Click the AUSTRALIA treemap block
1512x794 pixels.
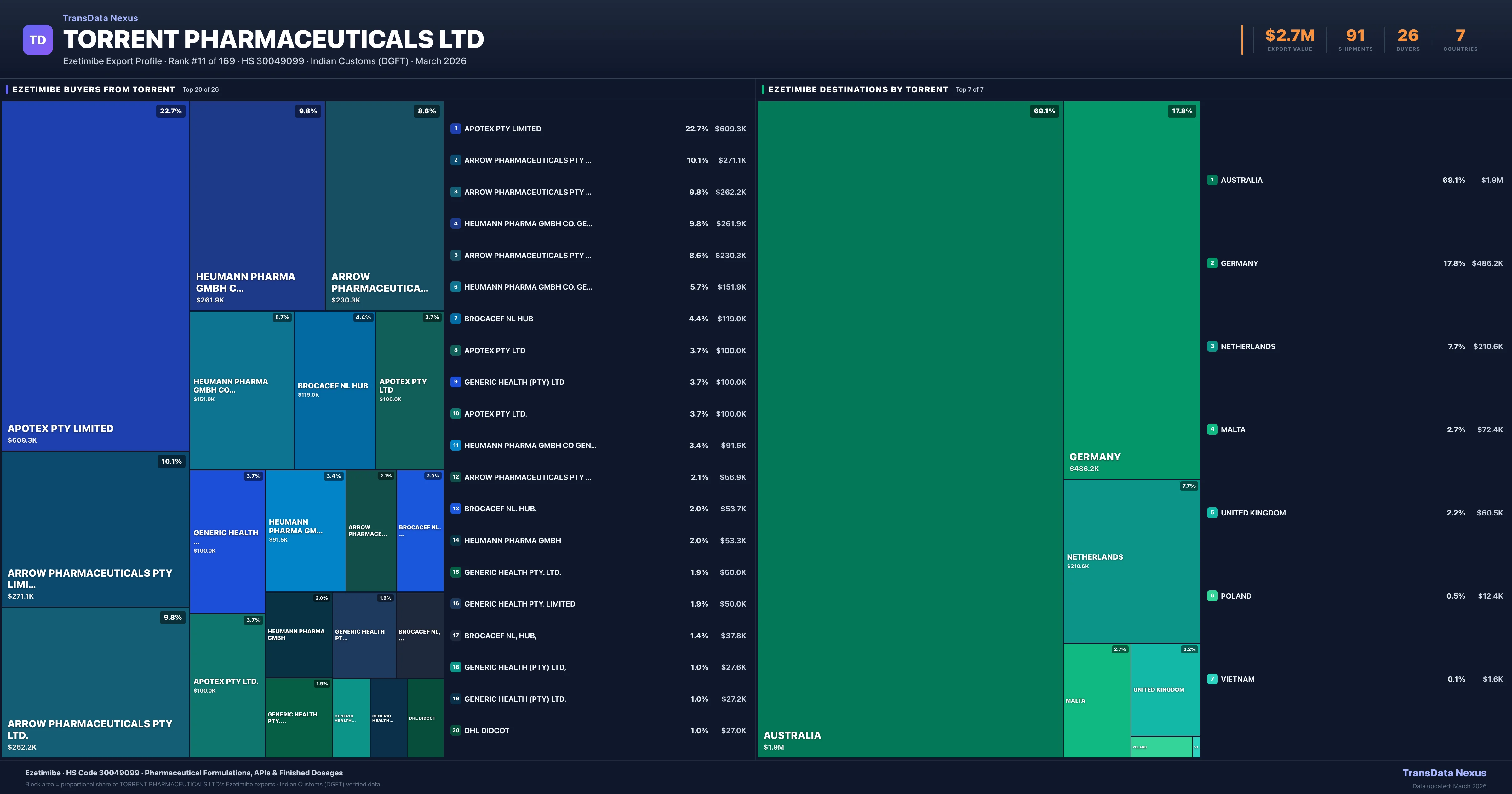pos(910,429)
